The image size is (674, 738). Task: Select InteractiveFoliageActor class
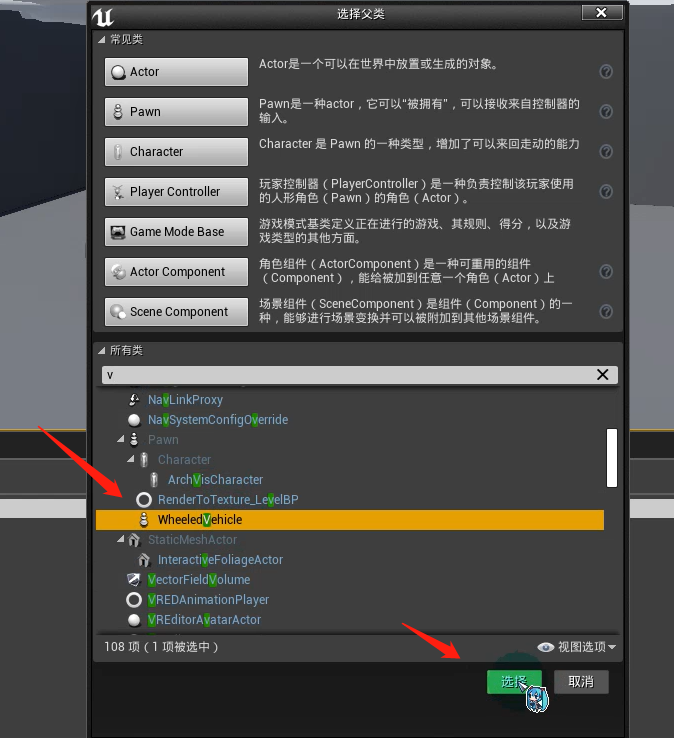coord(220,560)
